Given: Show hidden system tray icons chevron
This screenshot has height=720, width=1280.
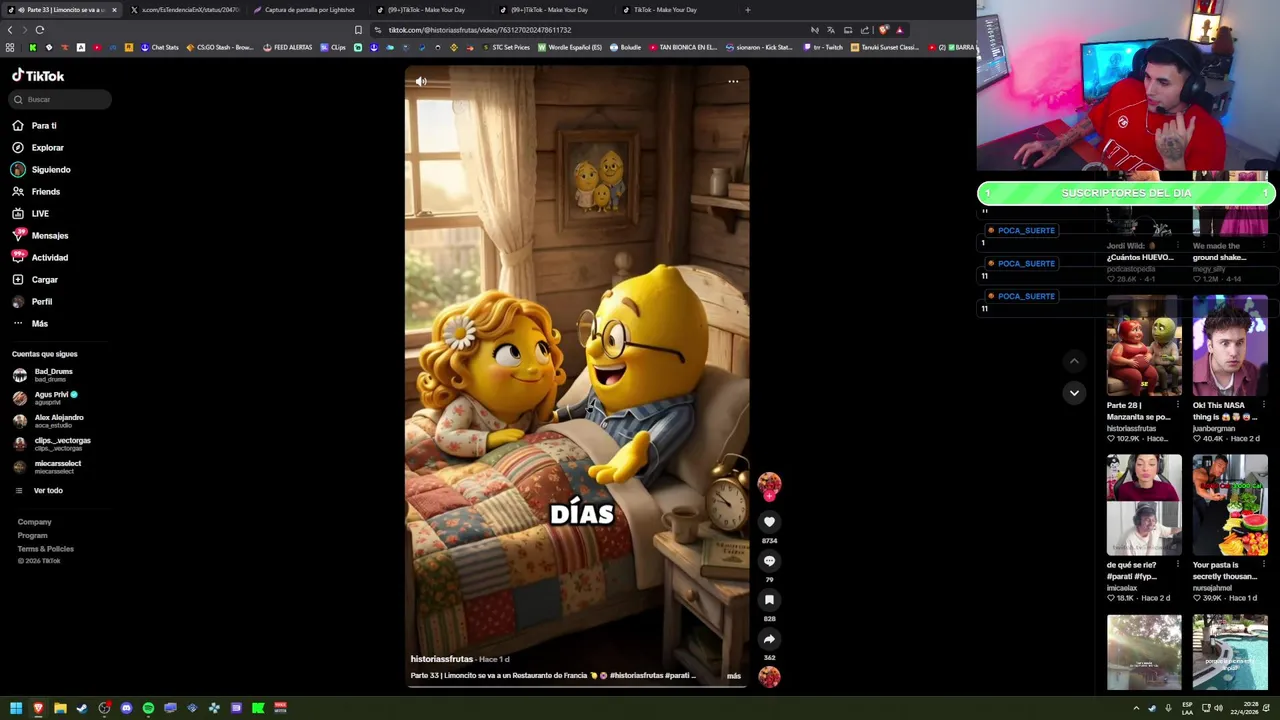Looking at the screenshot, I should [x=1136, y=708].
